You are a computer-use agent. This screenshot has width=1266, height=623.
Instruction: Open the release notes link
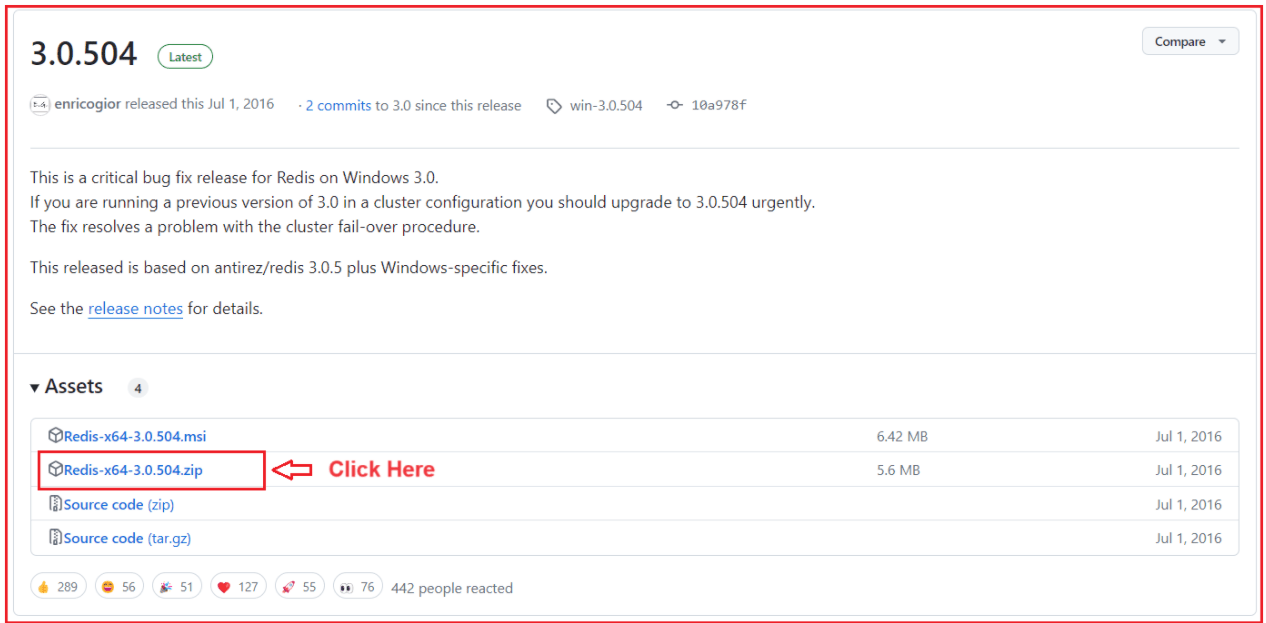click(135, 308)
